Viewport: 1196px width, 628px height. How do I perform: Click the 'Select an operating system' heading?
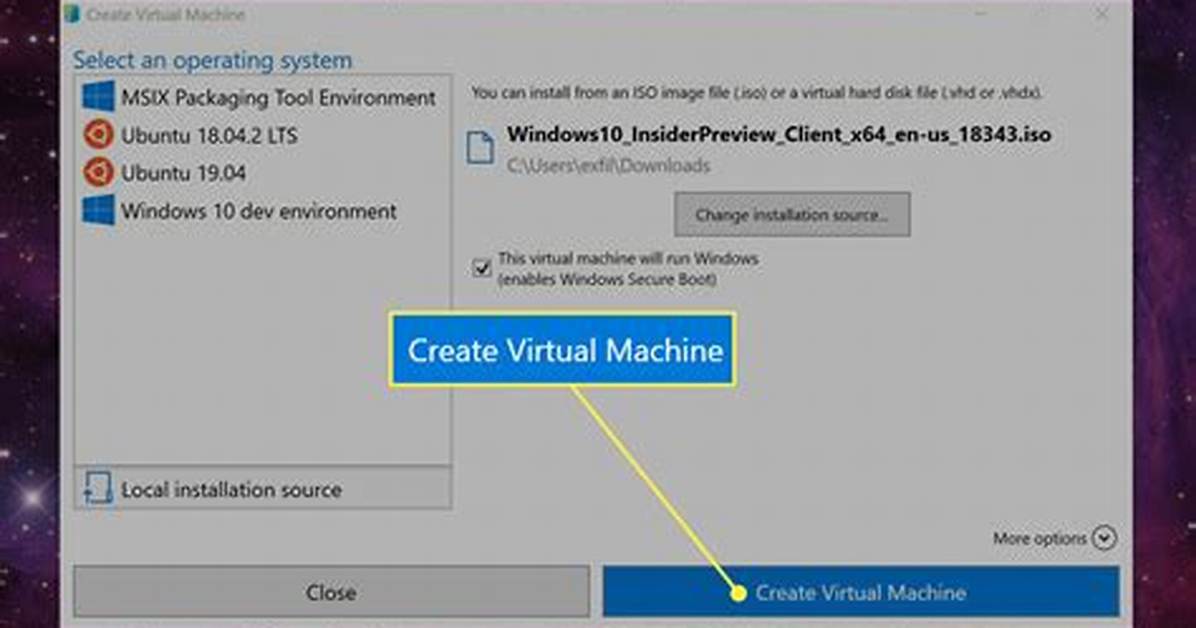[x=213, y=60]
